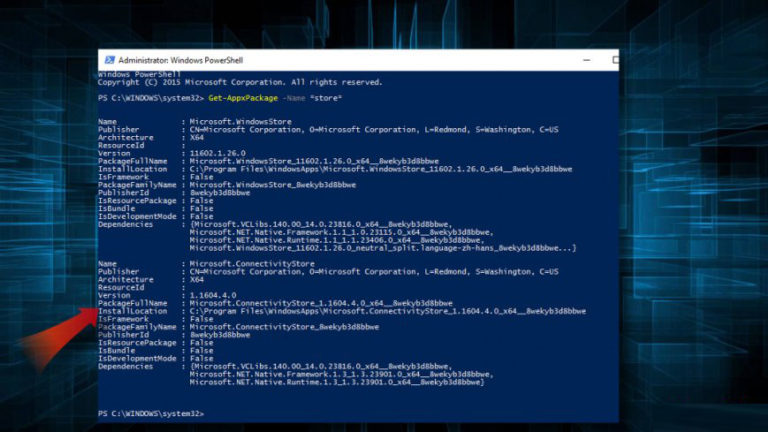Click the Get-AppxPackage command text
Viewport: 768px width, 432px height.
[x=242, y=98]
